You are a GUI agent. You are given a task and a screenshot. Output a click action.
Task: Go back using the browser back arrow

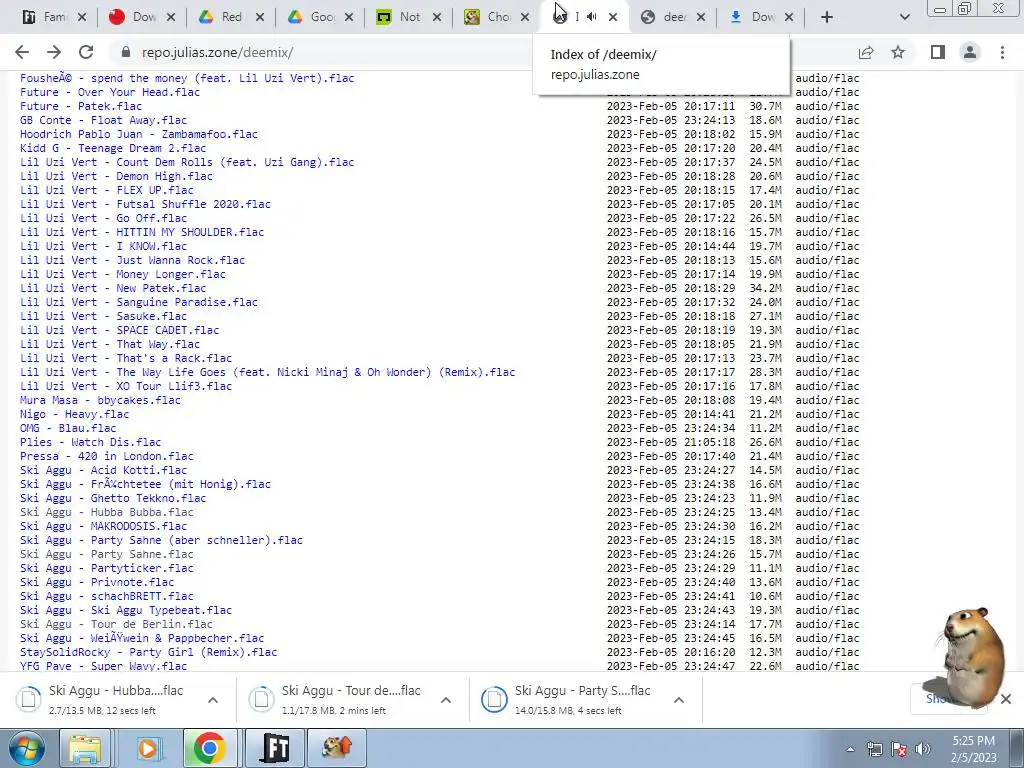22,52
